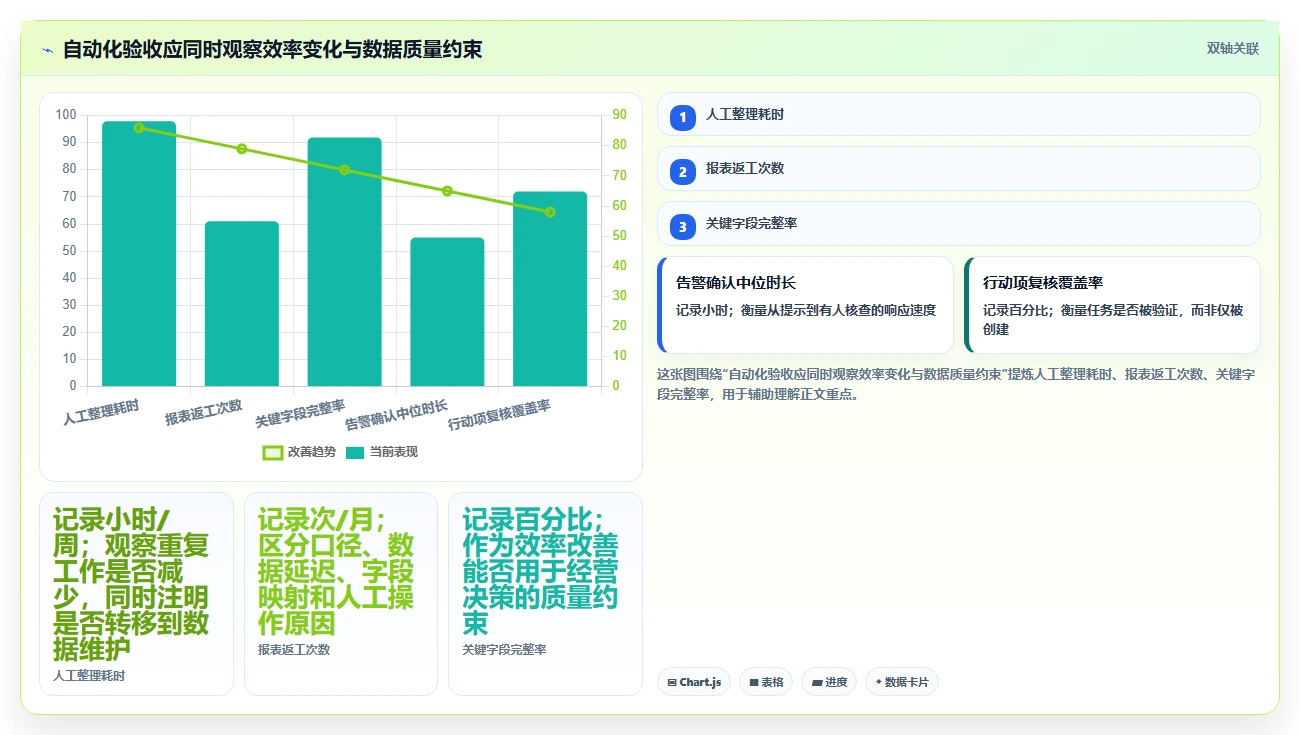The image size is (1300, 735).
Task: Click the 人工整理耗时 x-axis label
Action: click(101, 412)
